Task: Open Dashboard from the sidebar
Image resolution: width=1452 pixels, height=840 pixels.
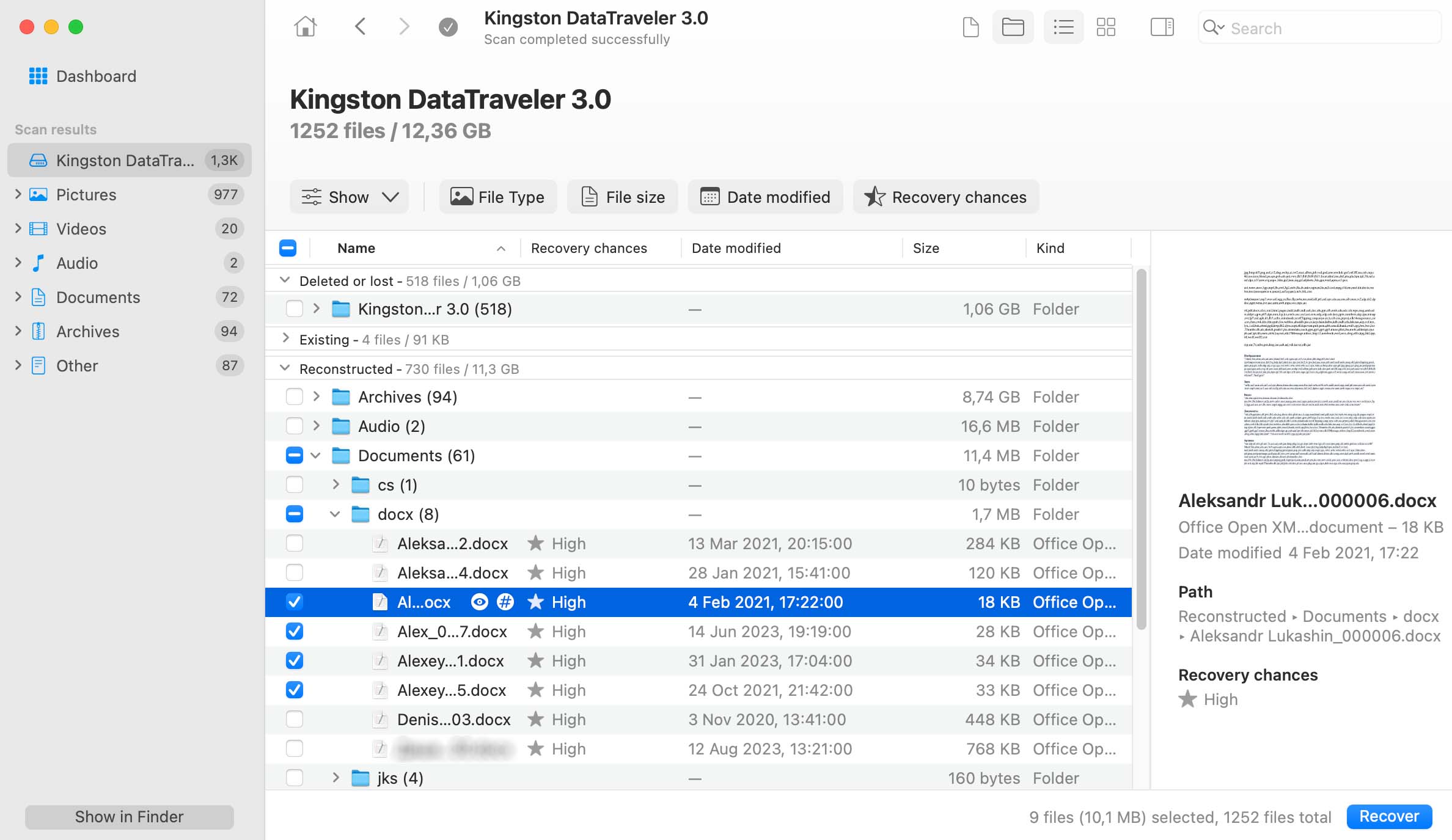Action: [96, 76]
